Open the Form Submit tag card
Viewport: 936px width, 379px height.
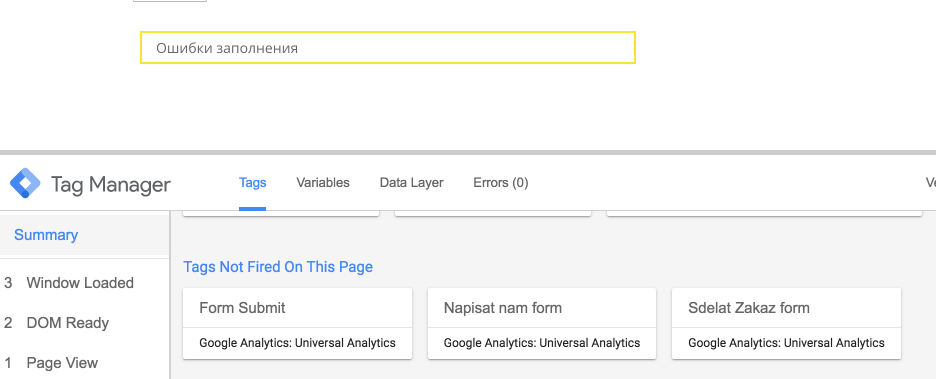[297, 323]
